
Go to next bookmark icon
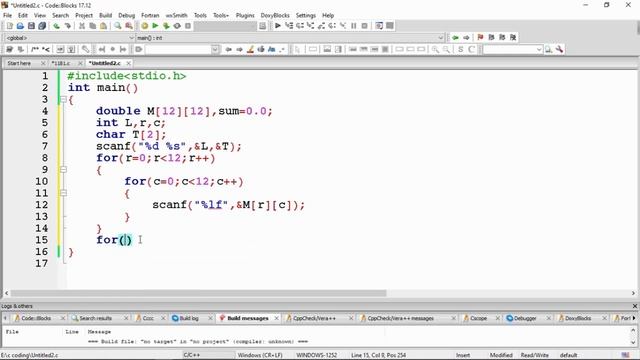[502, 38]
